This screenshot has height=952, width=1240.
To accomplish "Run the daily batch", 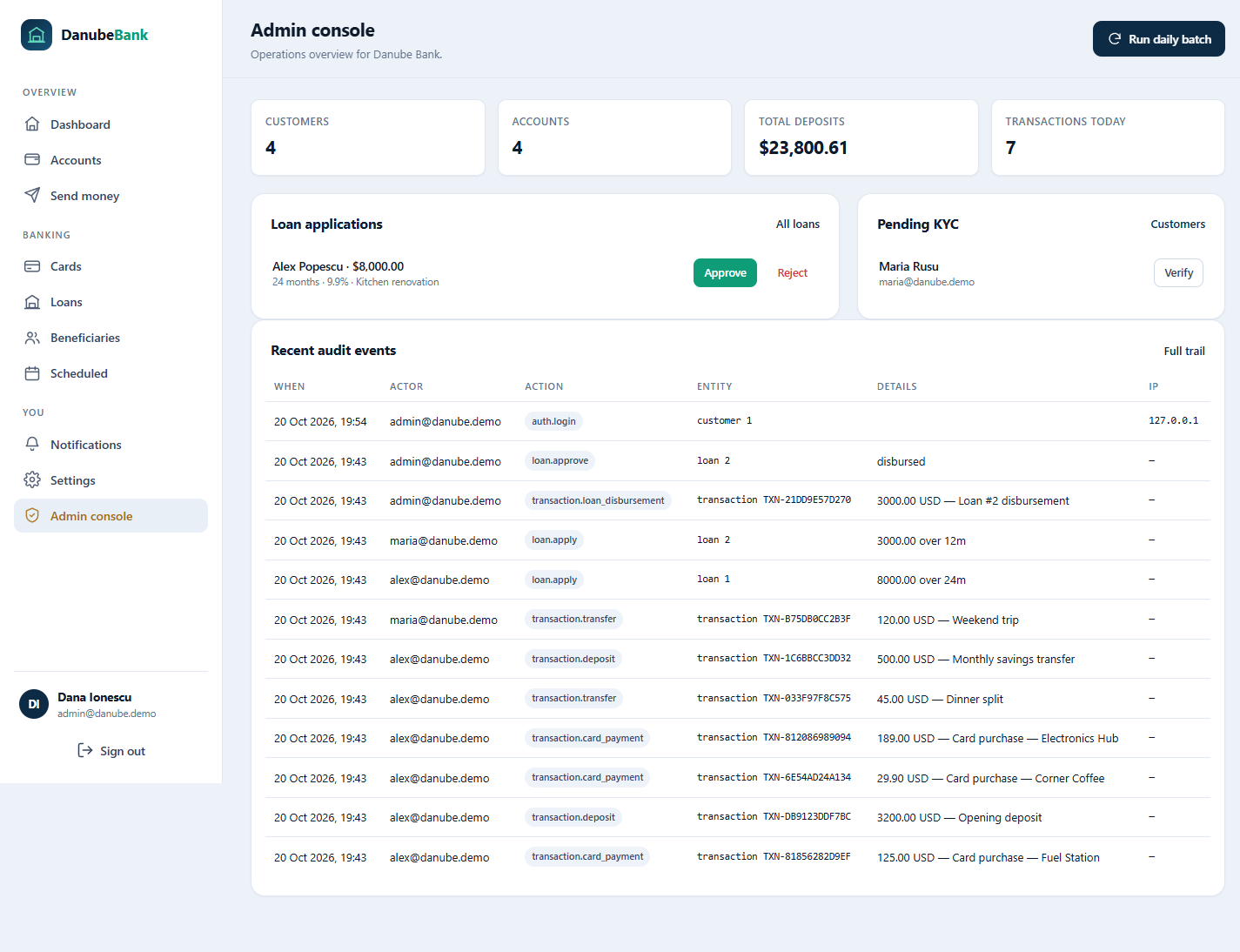I will [x=1158, y=39].
